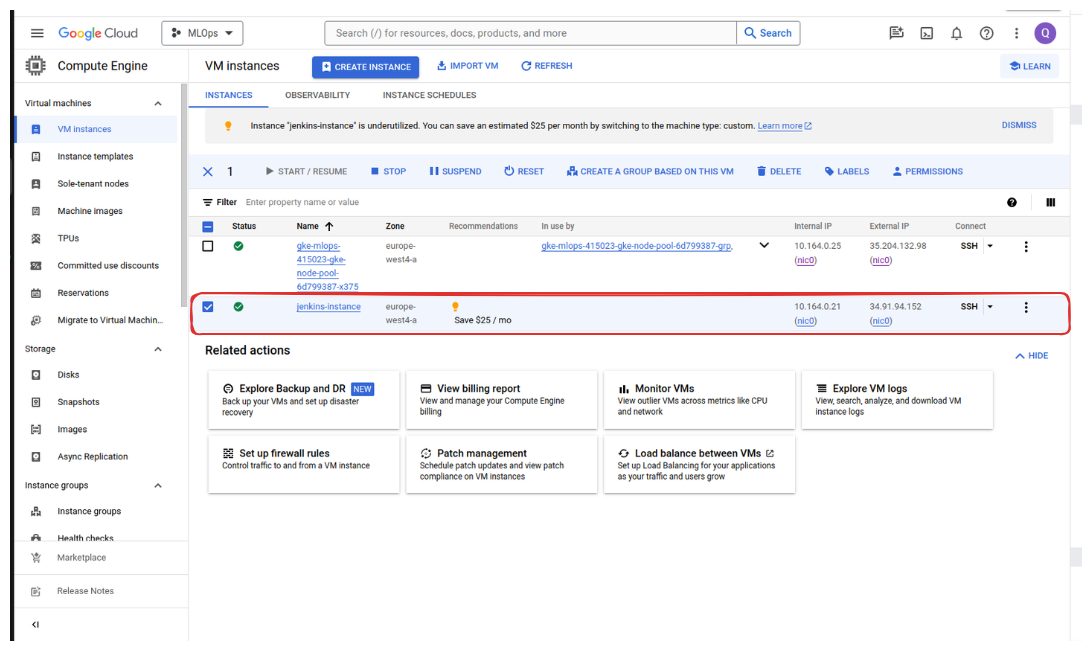
Task: Uncheck the jenkins-instance checkbox
Action: pos(207,307)
